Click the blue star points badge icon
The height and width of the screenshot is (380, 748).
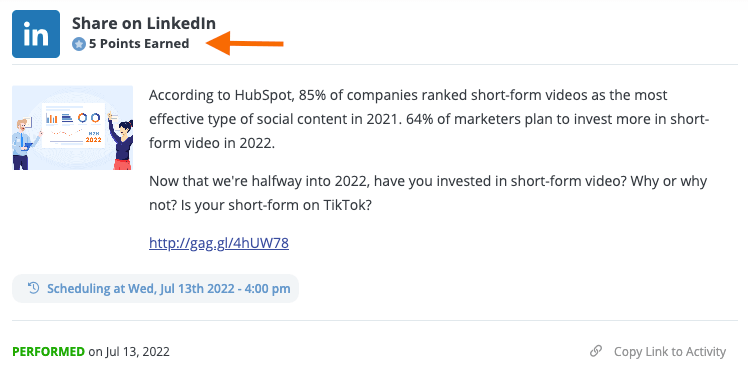[x=79, y=44]
